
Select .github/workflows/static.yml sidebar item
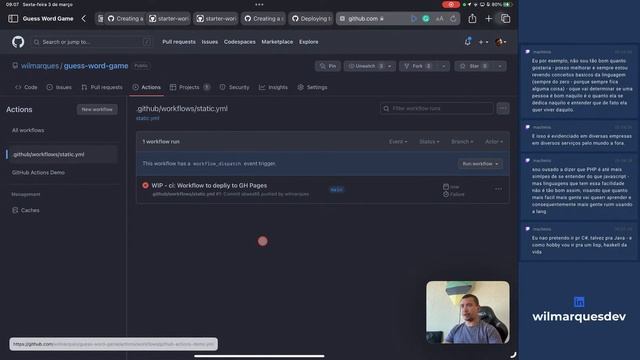62,154
